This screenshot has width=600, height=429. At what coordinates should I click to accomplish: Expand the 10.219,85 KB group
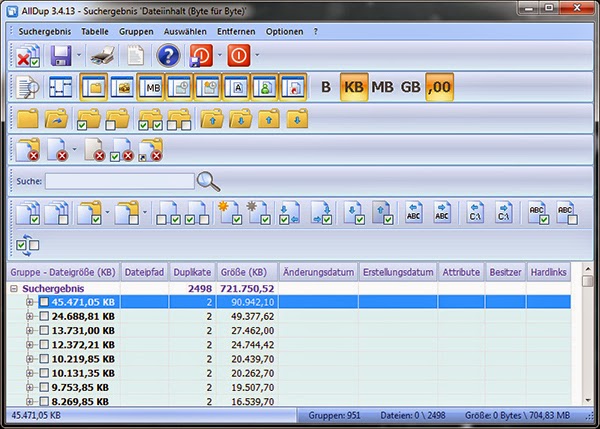pyautogui.click(x=29, y=359)
